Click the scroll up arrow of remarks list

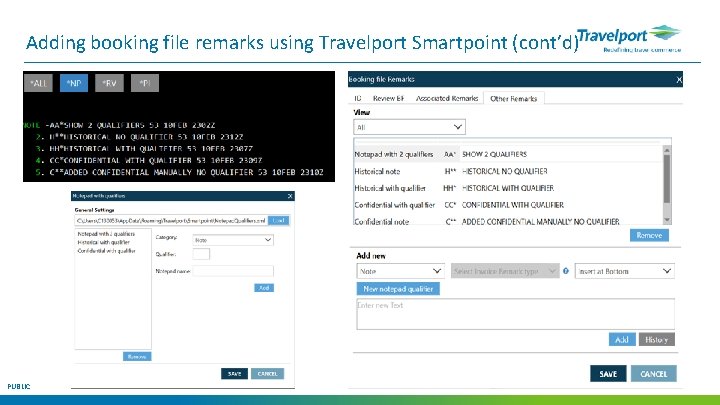click(x=667, y=150)
